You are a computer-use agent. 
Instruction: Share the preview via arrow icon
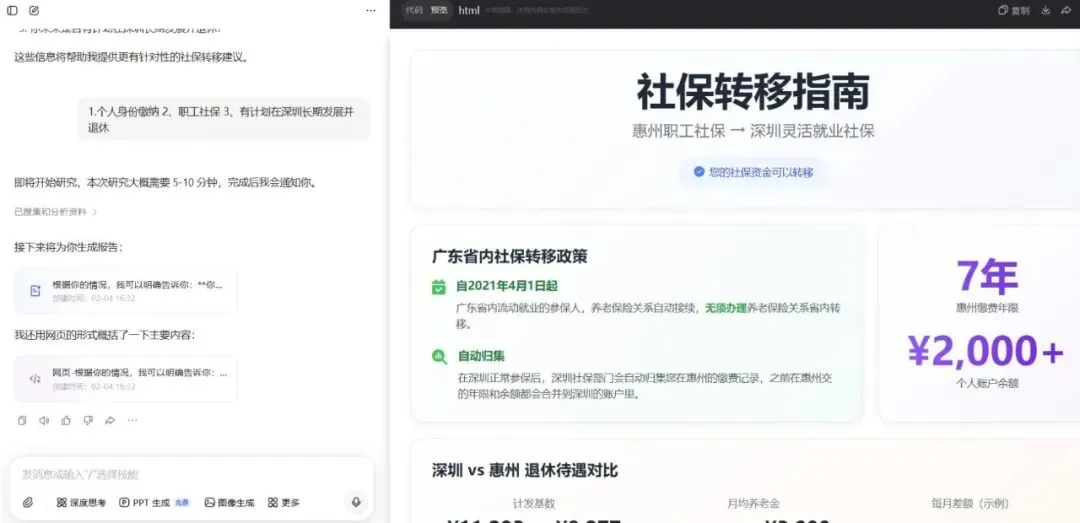click(1067, 10)
